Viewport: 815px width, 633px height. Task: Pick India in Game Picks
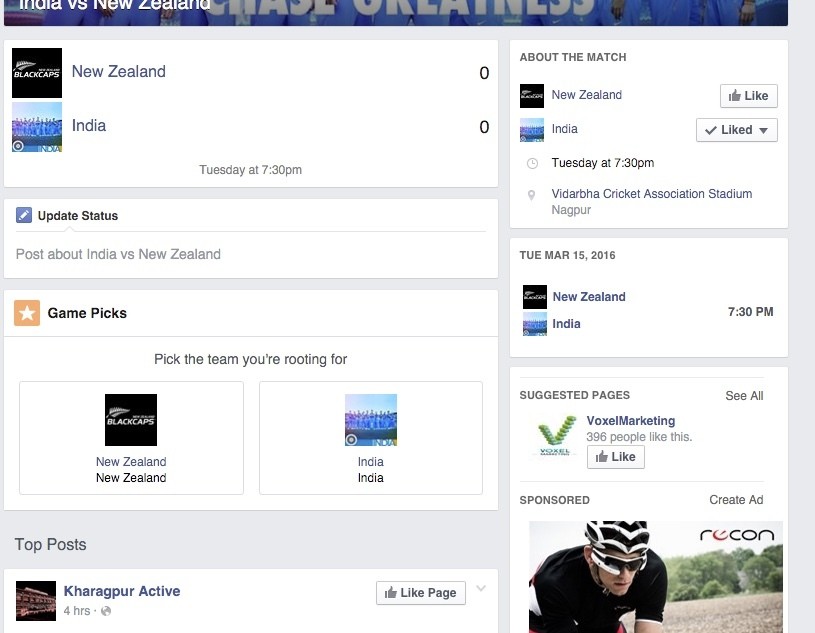[x=371, y=438]
